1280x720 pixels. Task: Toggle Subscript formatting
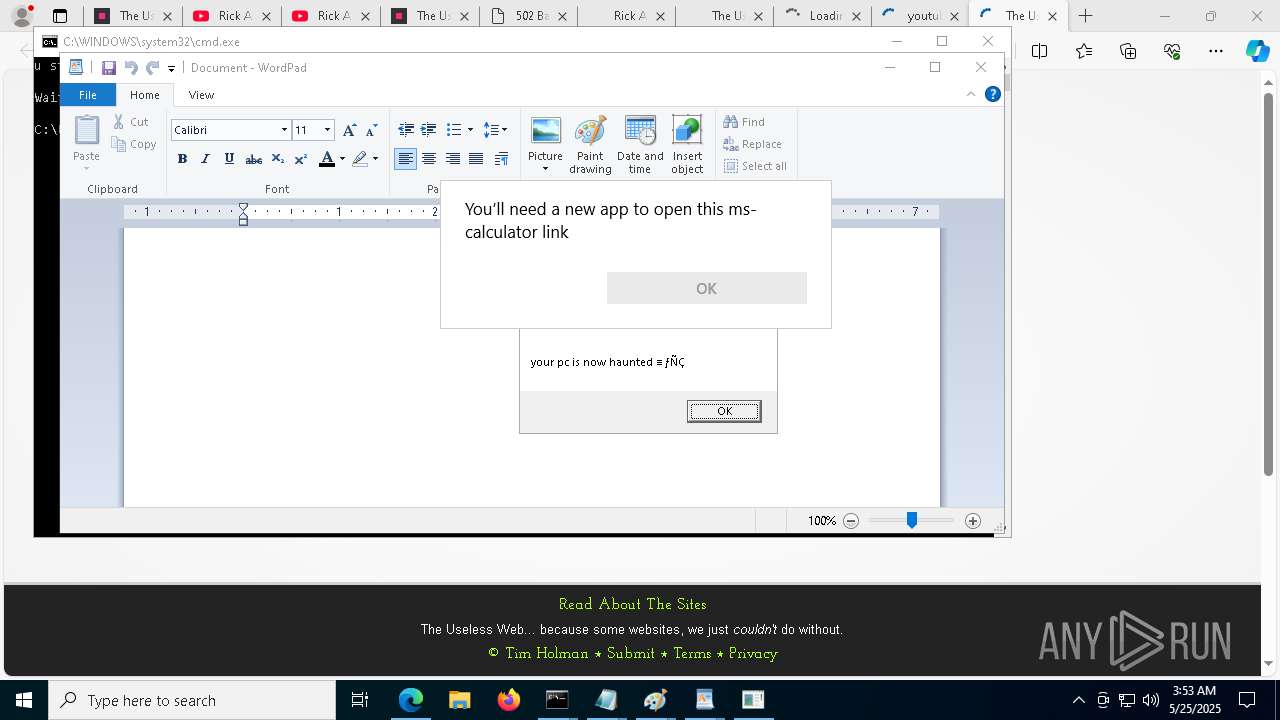278,159
